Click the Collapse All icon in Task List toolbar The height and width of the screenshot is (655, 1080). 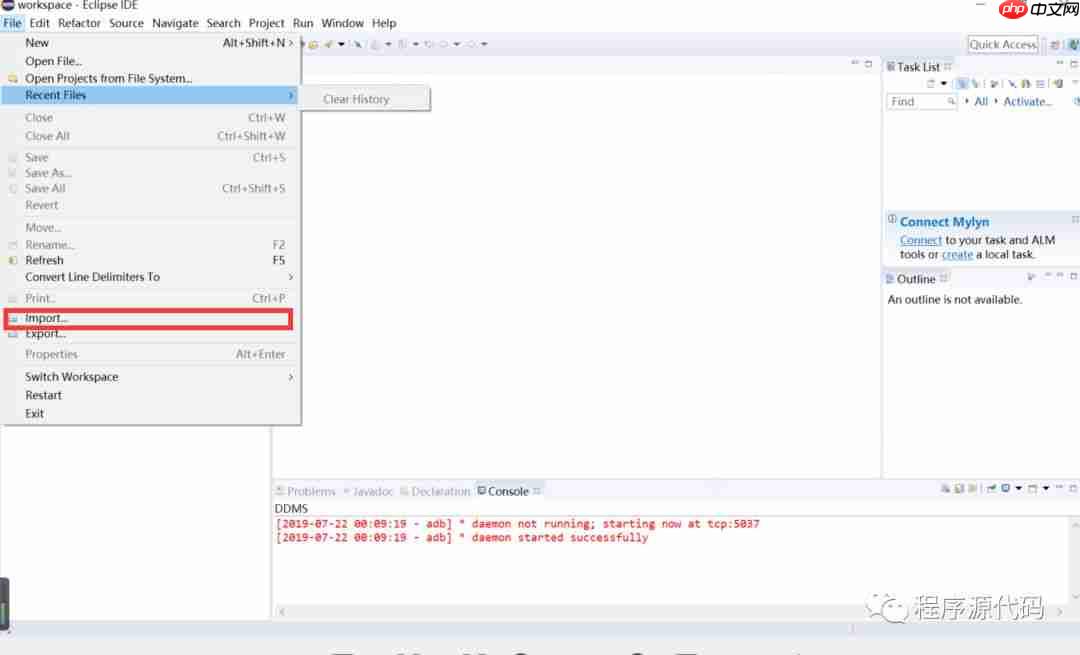click(1040, 84)
